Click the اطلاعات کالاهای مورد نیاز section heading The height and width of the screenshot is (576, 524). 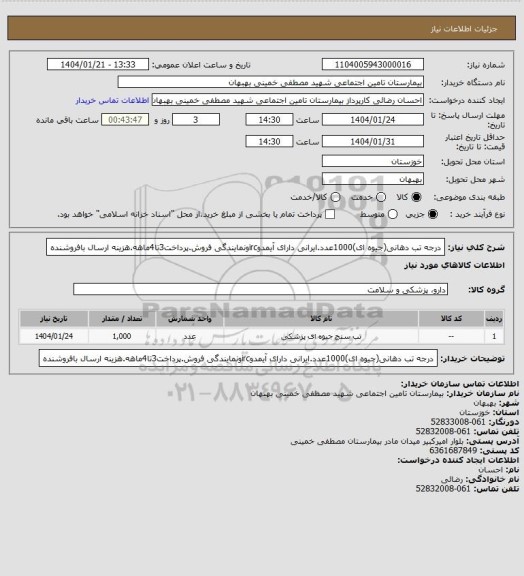click(x=455, y=265)
